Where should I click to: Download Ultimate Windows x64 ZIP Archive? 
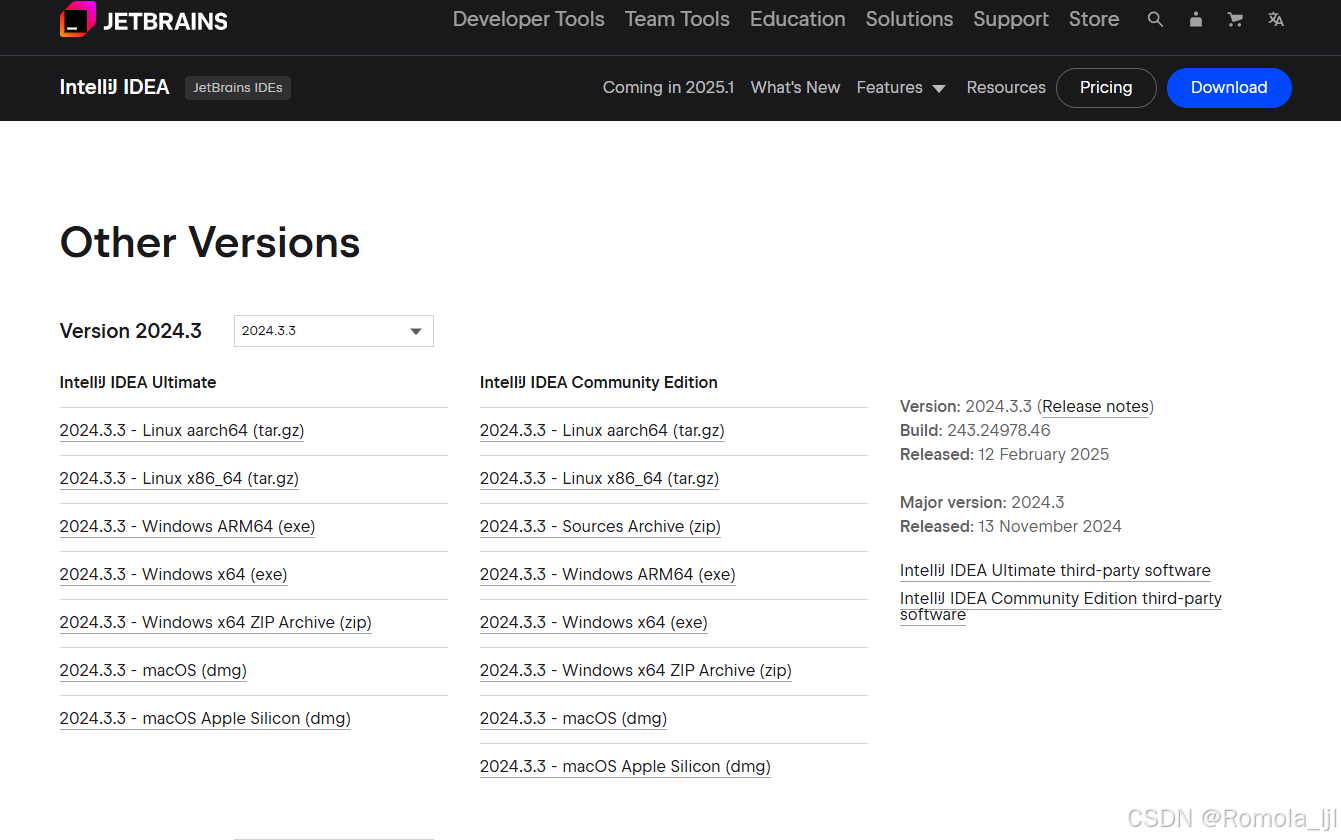(x=215, y=623)
